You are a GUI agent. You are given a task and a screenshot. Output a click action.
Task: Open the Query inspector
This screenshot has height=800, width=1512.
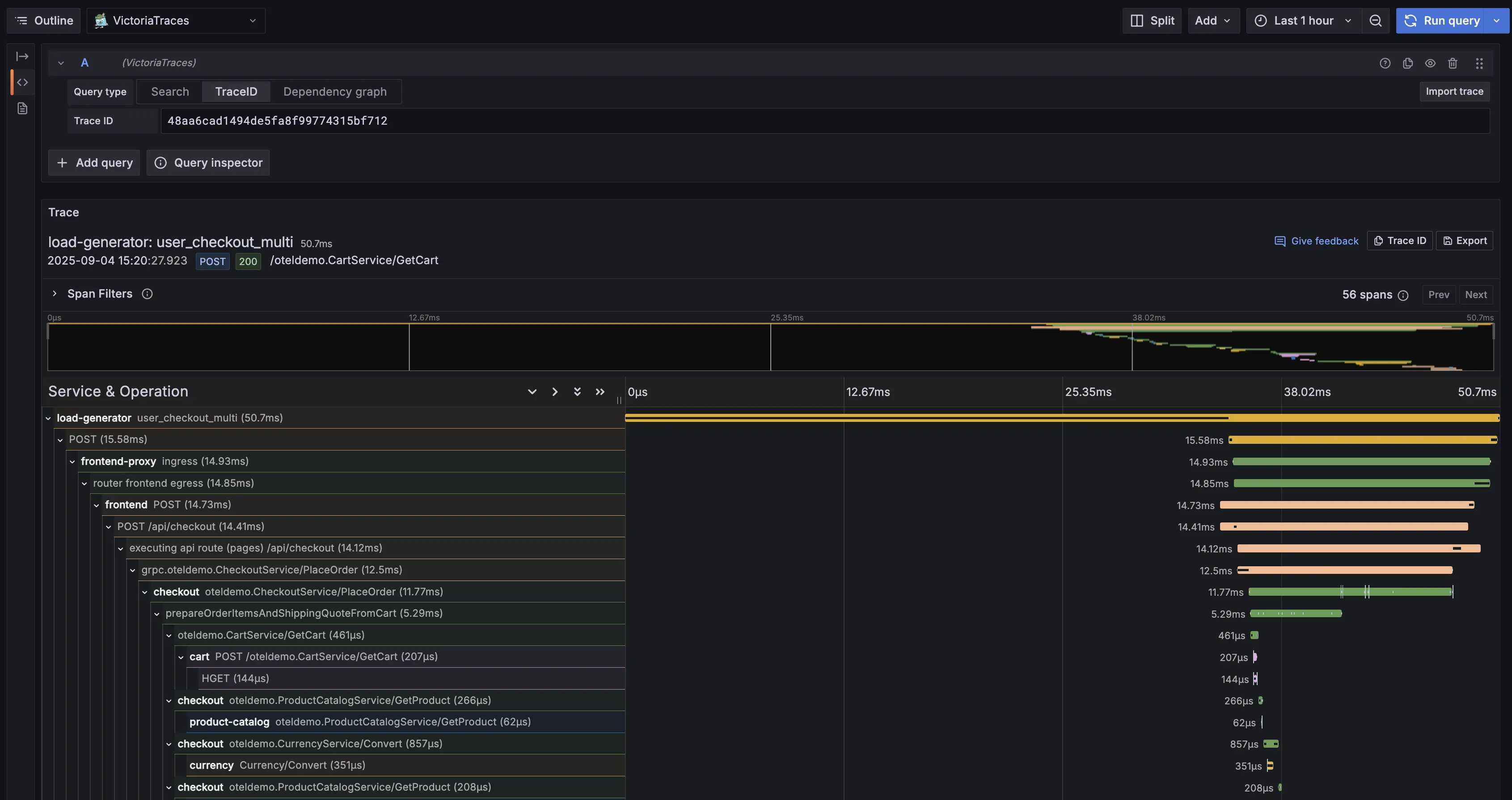tap(208, 163)
